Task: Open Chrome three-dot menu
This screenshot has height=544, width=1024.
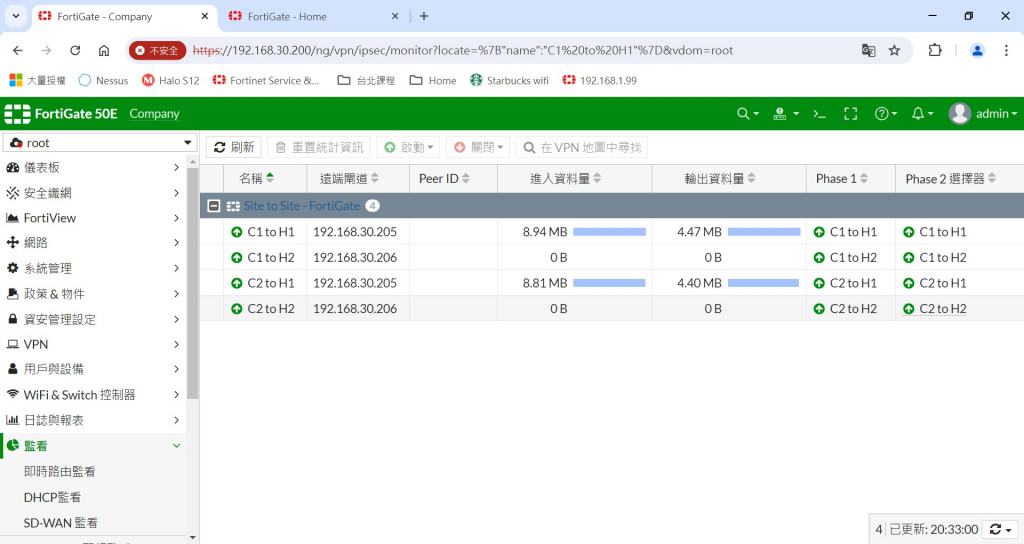Action: tap(1006, 50)
